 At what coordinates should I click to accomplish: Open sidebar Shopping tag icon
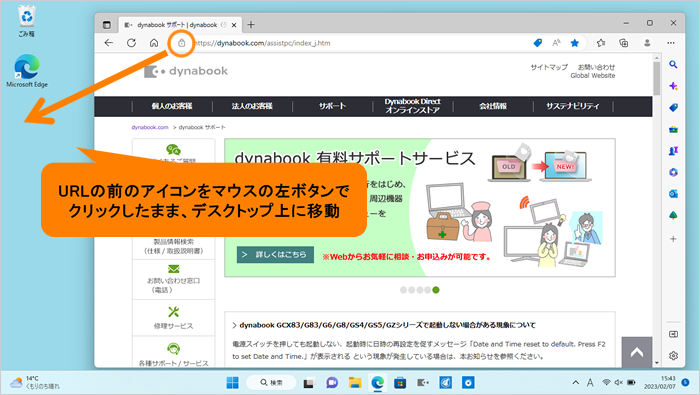tap(673, 108)
